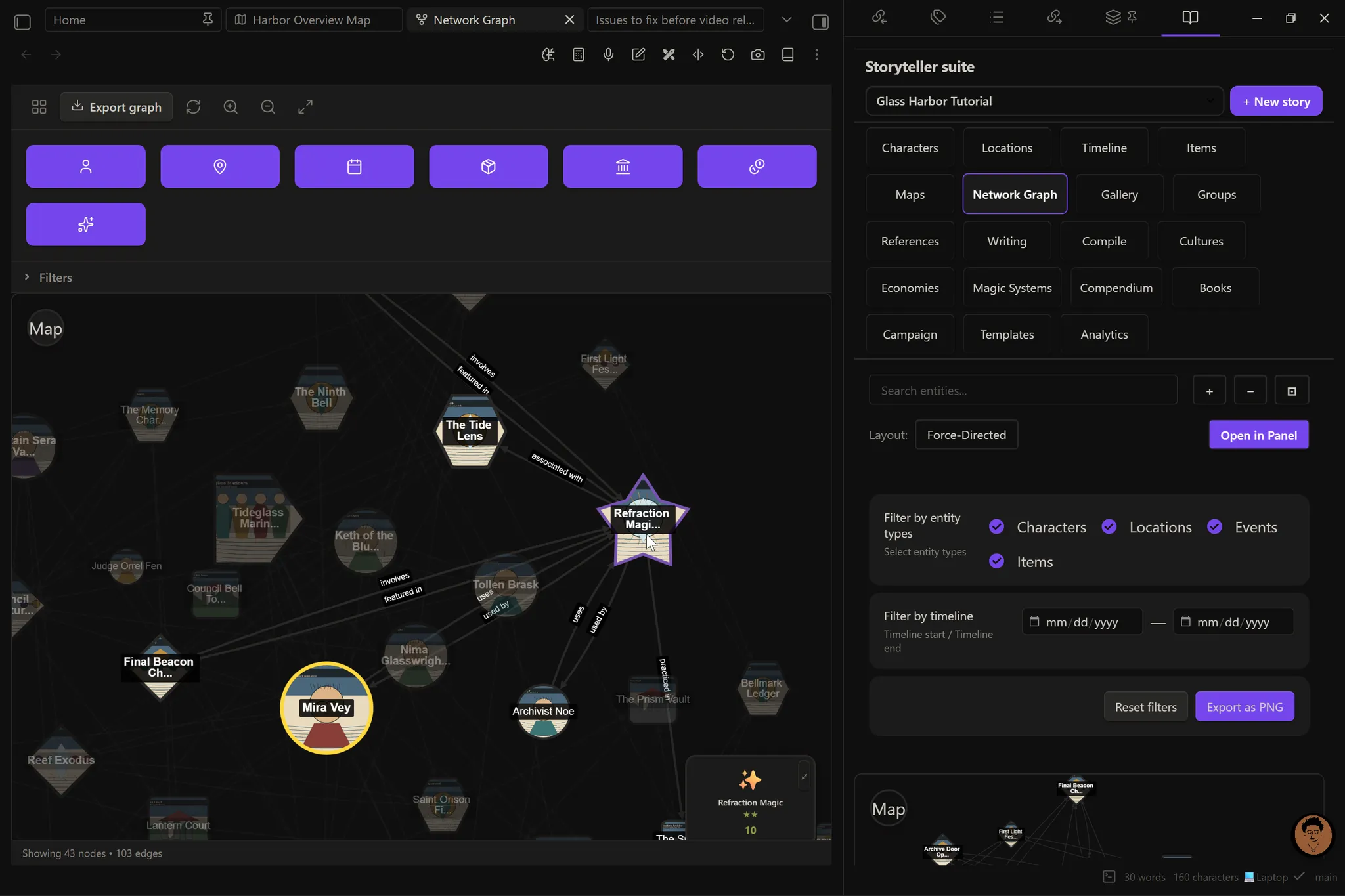This screenshot has width=1345, height=896.
Task: Select the Archivist Noe node
Action: [x=543, y=711]
